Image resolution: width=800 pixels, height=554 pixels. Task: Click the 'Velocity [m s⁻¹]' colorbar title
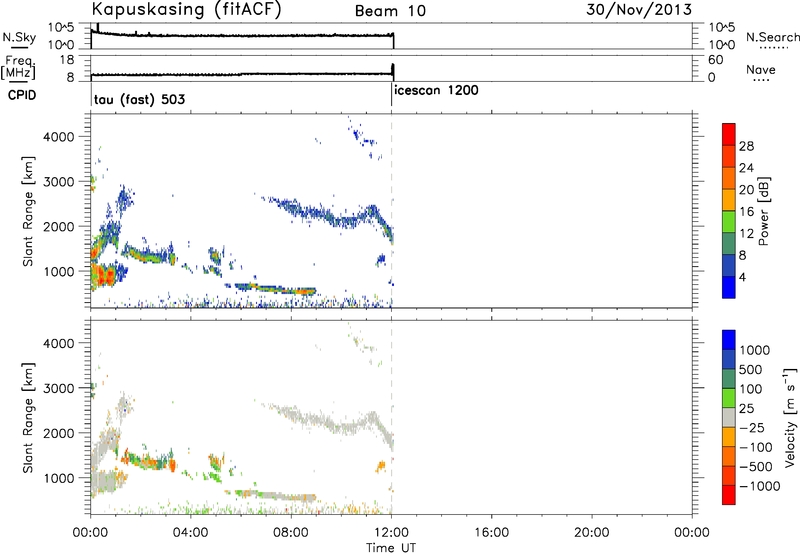(x=790, y=417)
